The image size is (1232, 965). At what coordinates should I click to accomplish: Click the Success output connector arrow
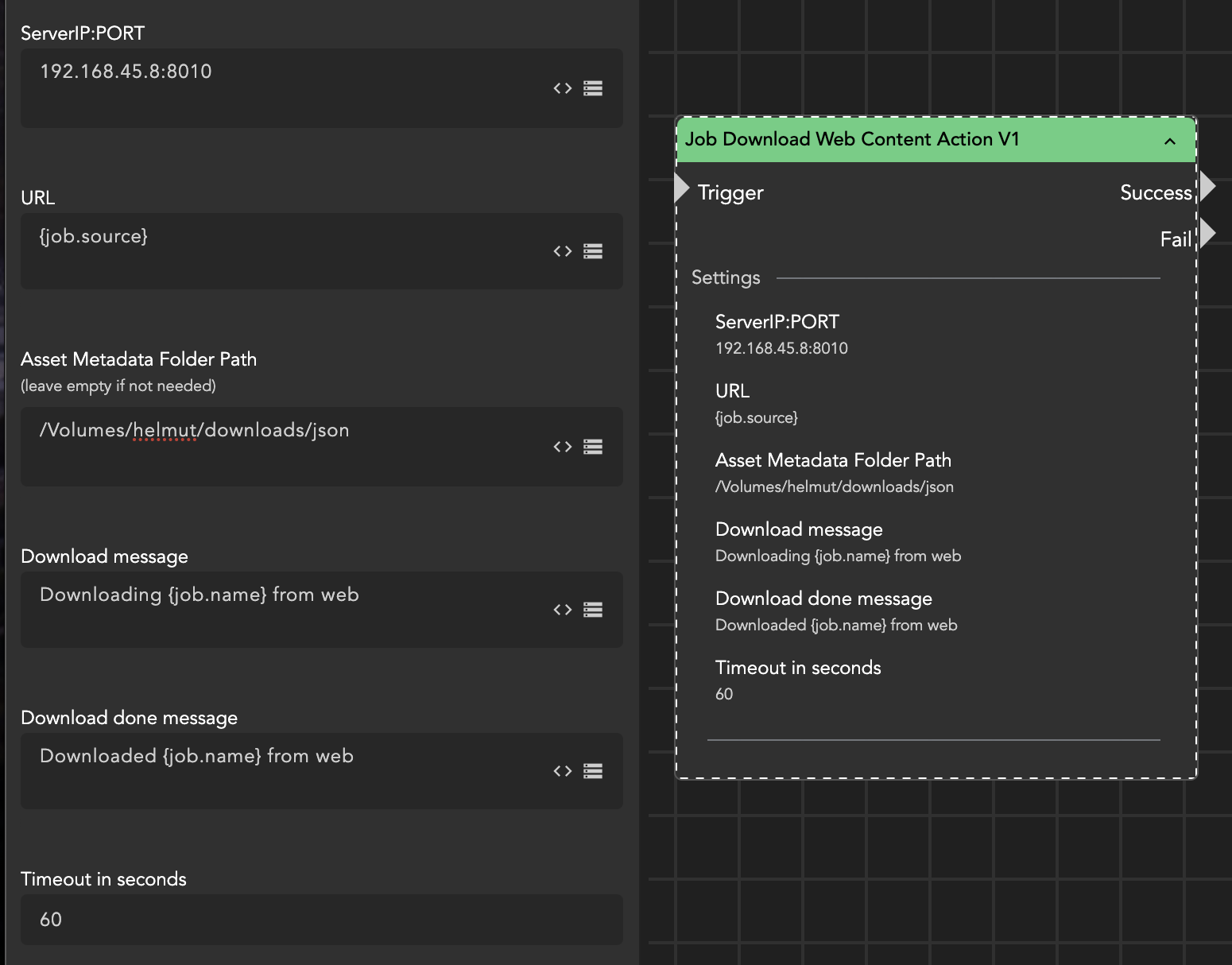[1207, 187]
